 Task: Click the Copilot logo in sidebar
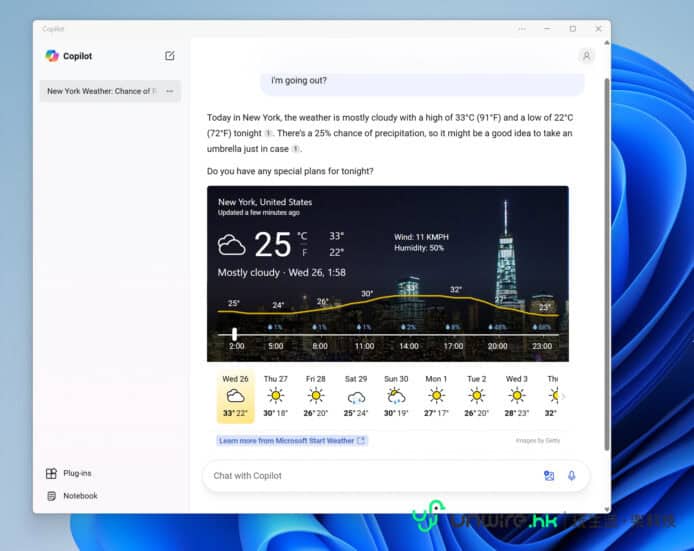pyautogui.click(x=52, y=56)
